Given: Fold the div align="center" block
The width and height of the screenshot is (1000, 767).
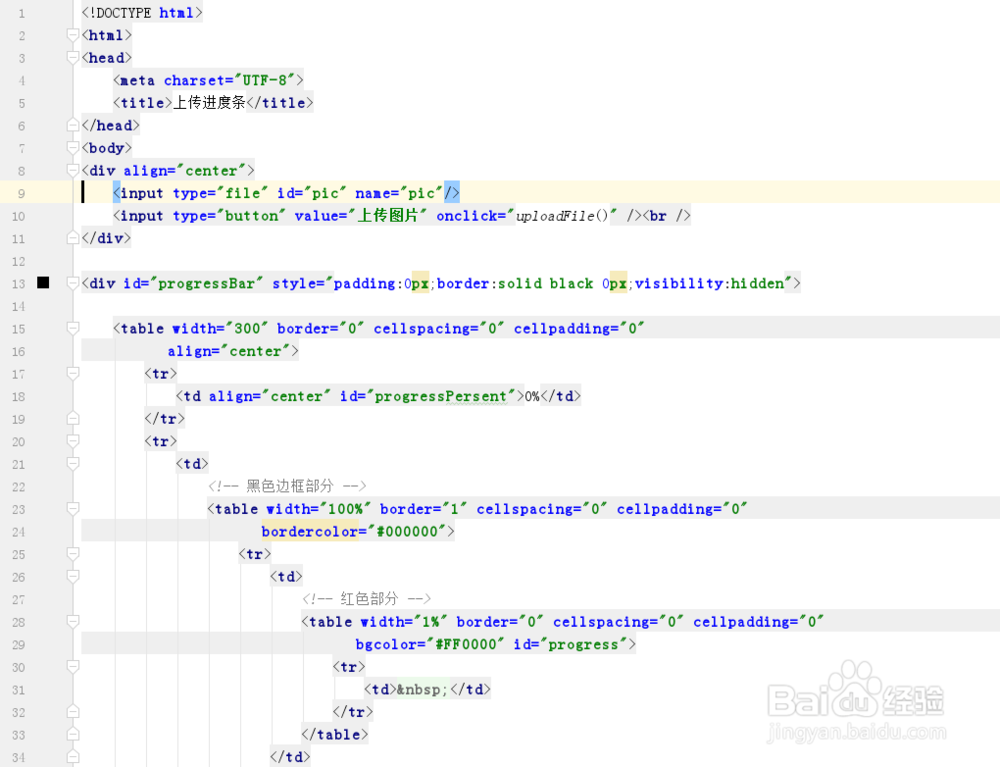Looking at the screenshot, I should pos(73,170).
